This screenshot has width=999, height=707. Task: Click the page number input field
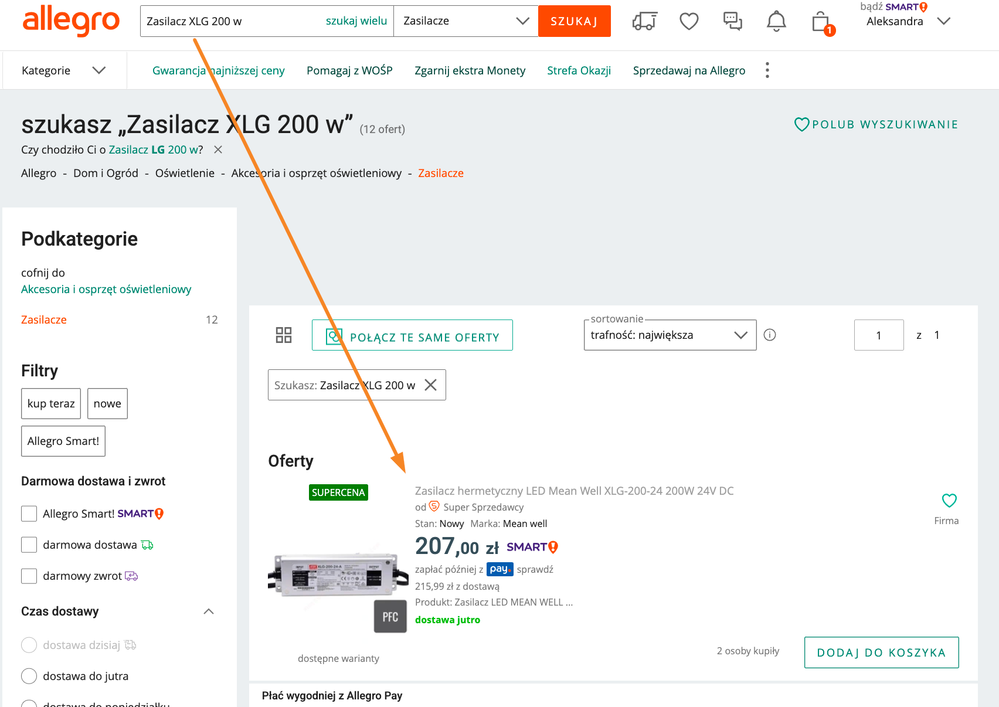pos(879,335)
